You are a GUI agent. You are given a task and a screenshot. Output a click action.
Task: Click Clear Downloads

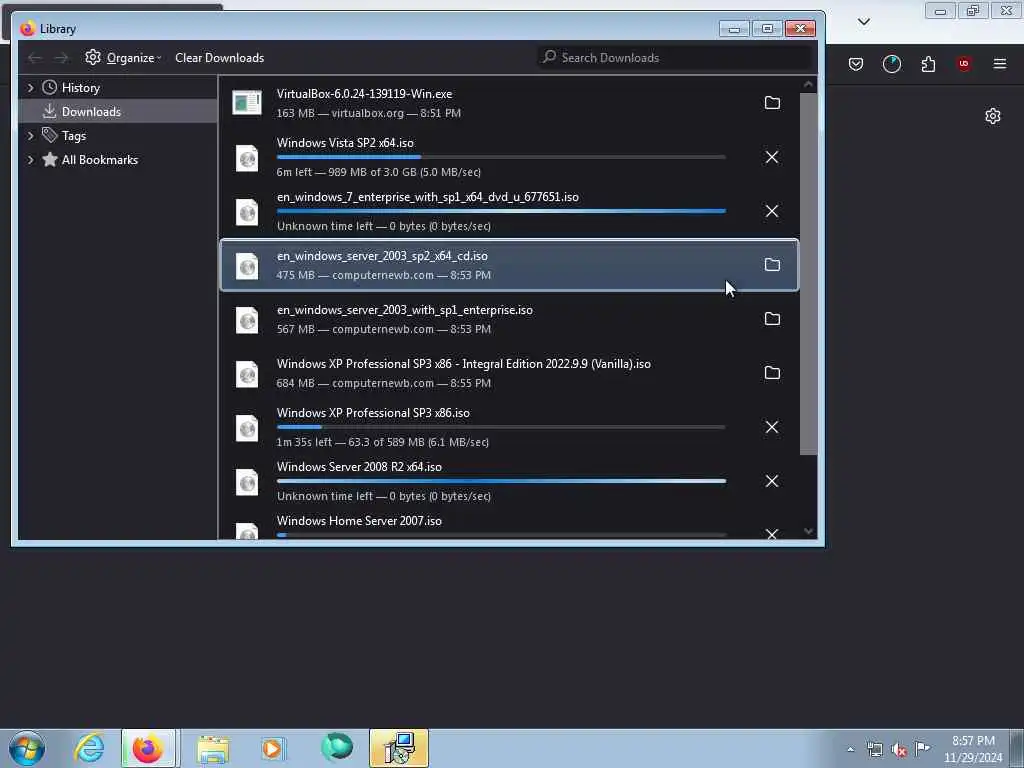click(219, 57)
